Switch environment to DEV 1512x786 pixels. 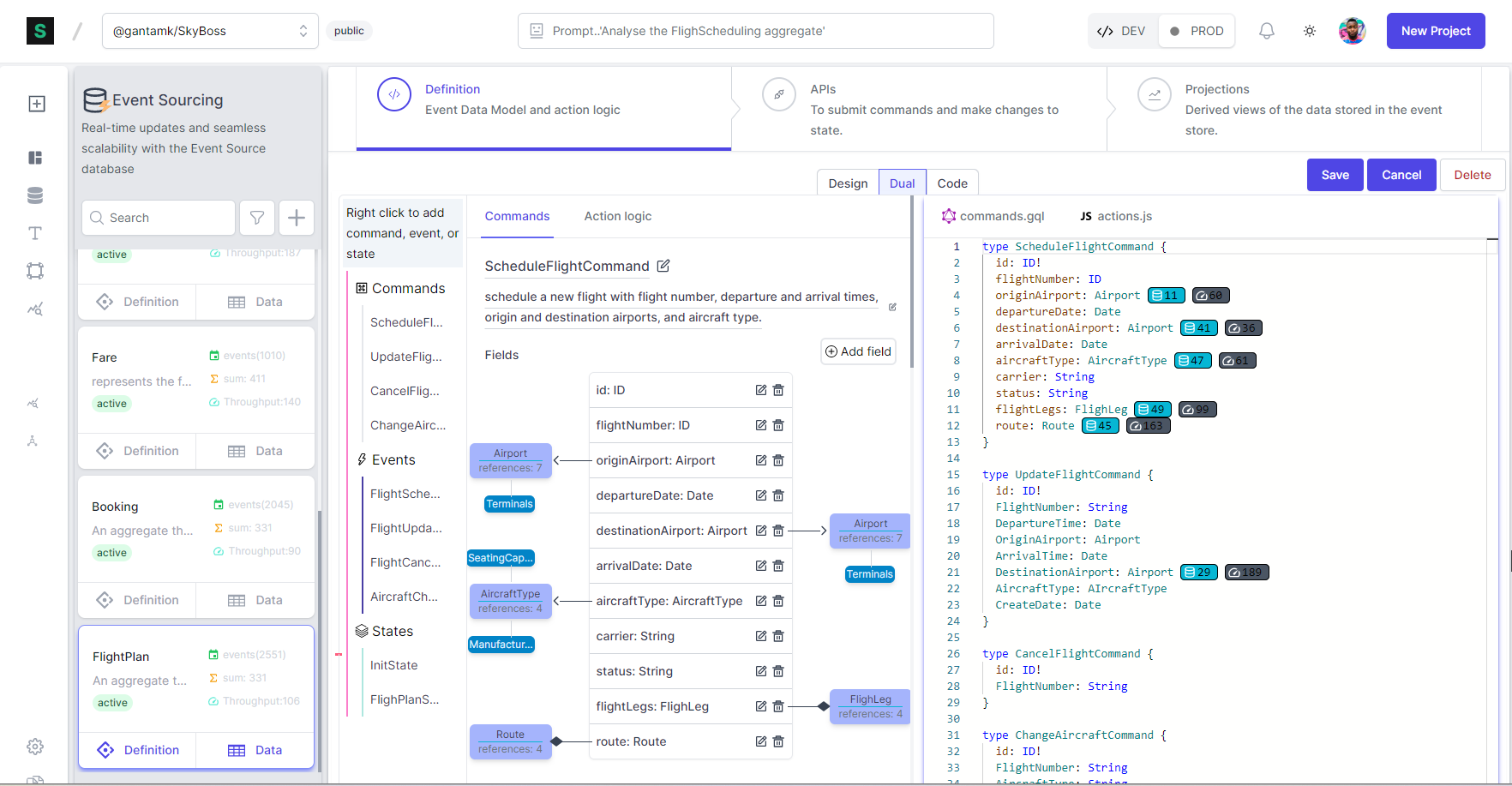pyautogui.click(x=1121, y=30)
